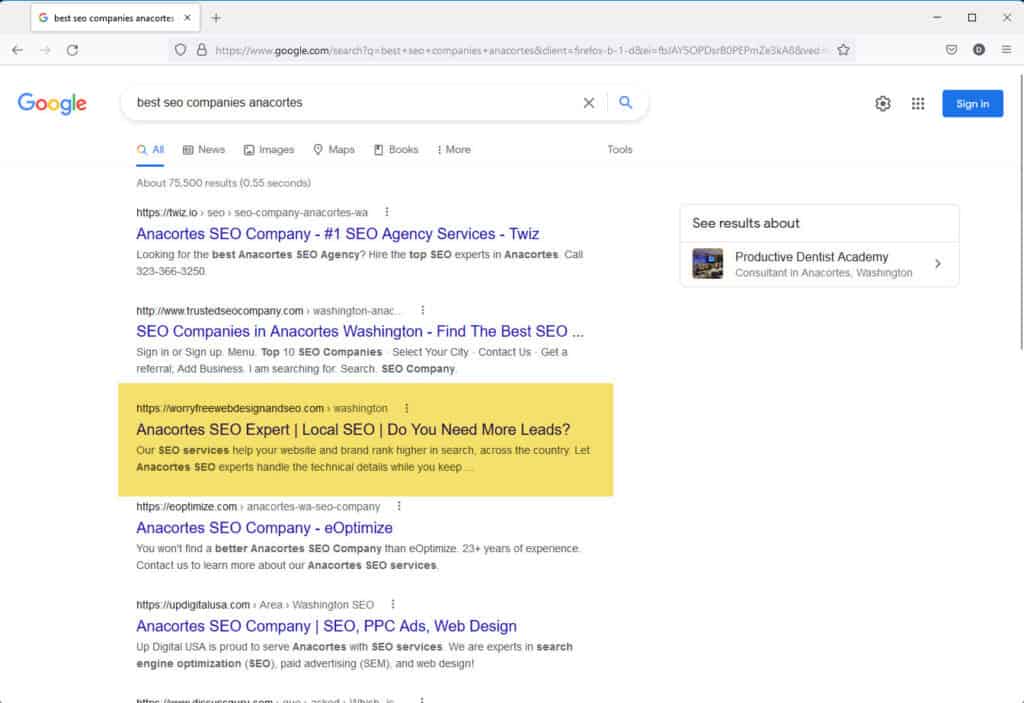Switch to the News tab
1024x703 pixels.
click(204, 150)
